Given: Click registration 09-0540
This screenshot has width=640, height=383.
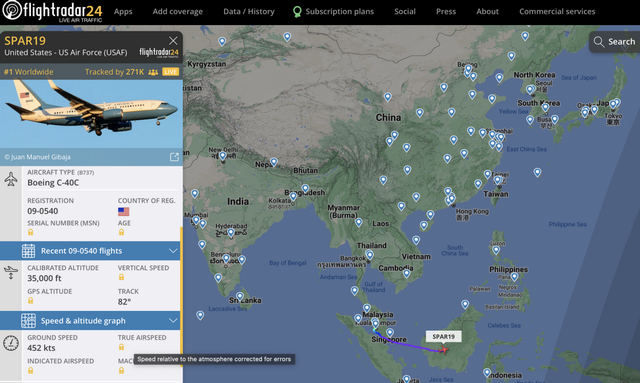Looking at the screenshot, I should click(x=42, y=211).
